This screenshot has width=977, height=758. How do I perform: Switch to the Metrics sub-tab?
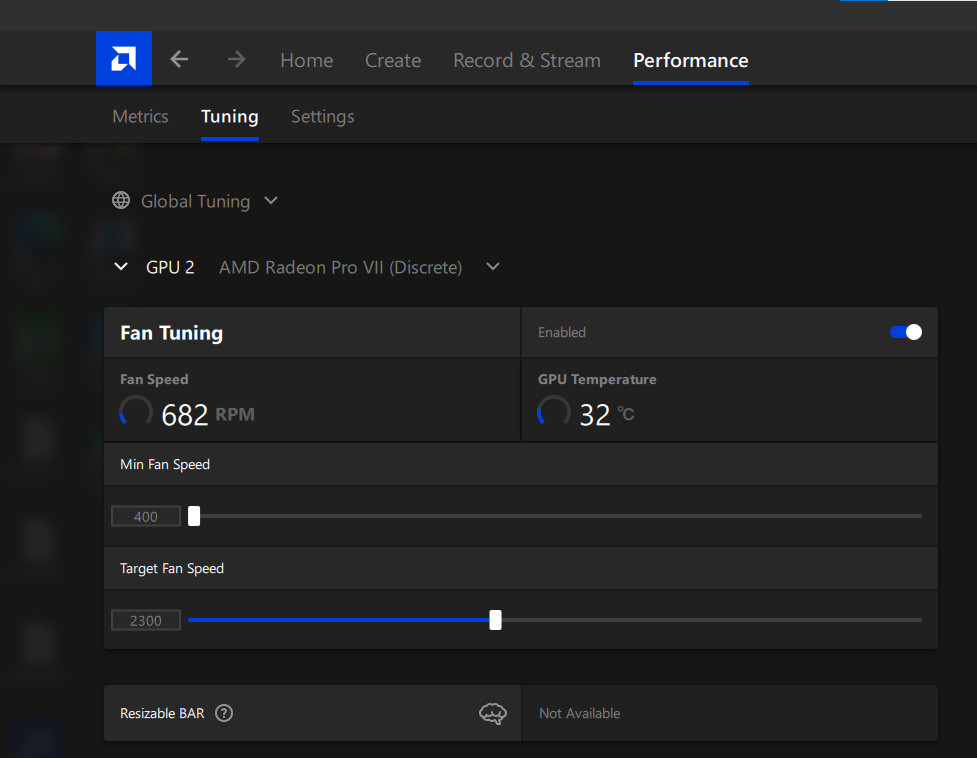tap(140, 116)
